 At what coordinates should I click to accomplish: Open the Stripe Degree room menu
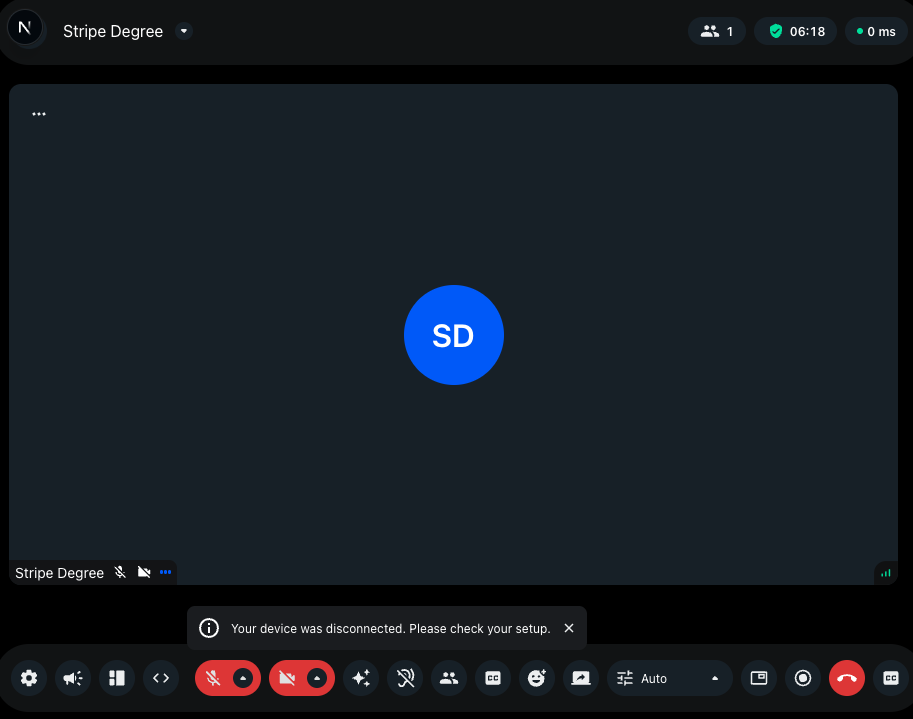(184, 31)
